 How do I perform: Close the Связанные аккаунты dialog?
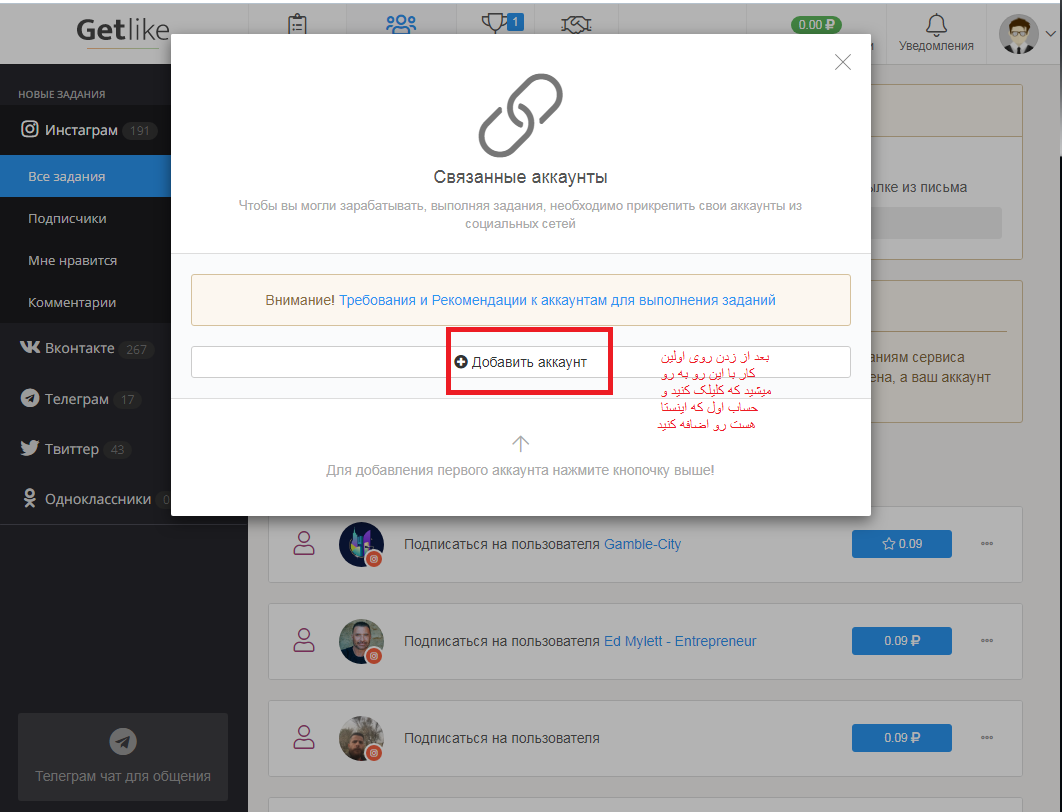click(843, 62)
